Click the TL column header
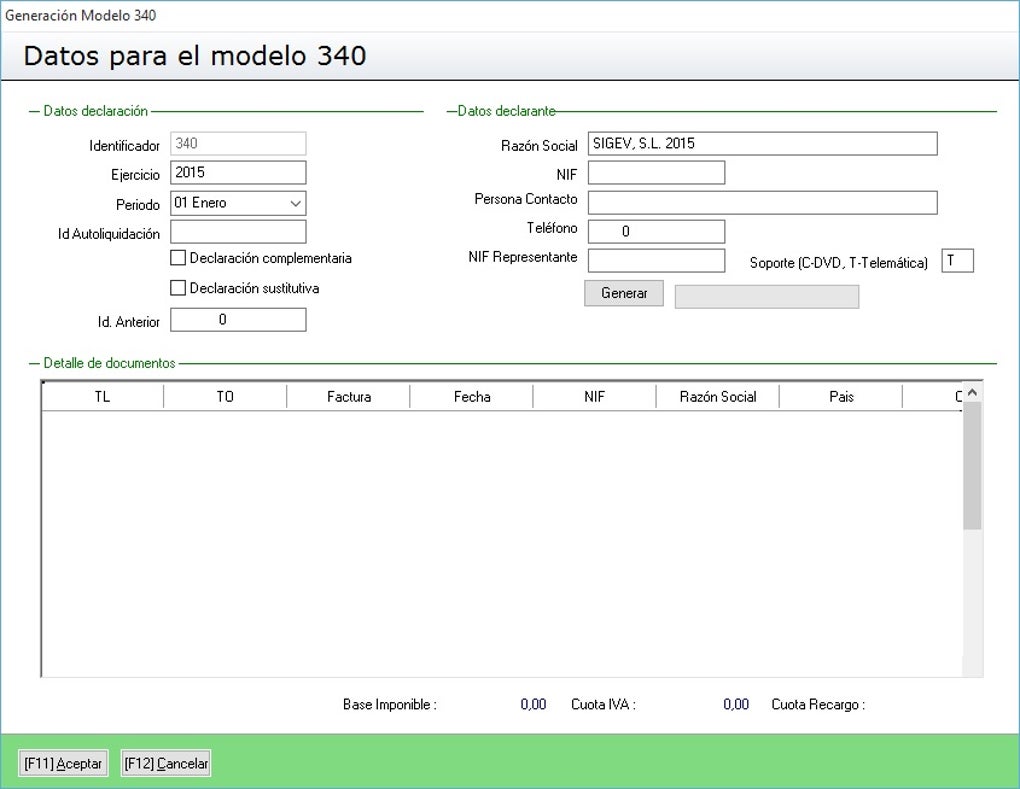 pos(102,397)
